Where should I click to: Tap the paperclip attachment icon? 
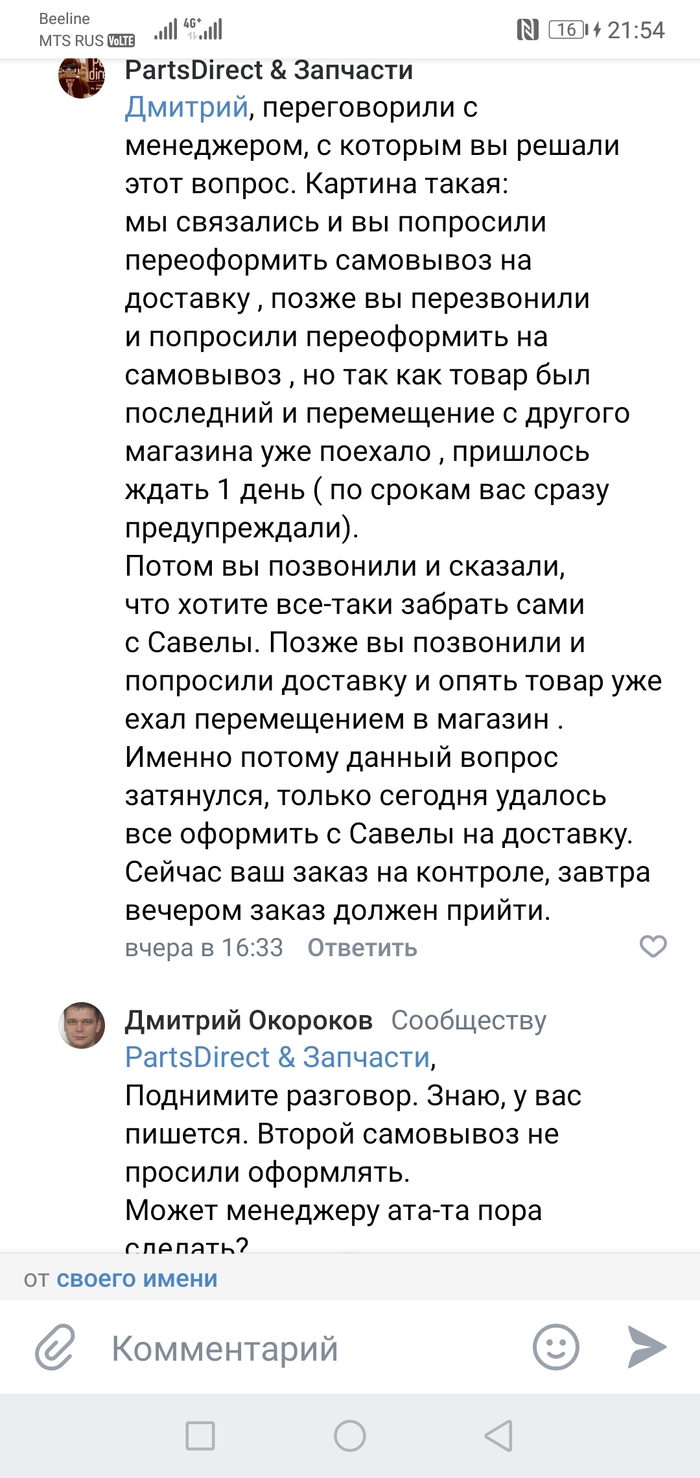[x=56, y=1348]
